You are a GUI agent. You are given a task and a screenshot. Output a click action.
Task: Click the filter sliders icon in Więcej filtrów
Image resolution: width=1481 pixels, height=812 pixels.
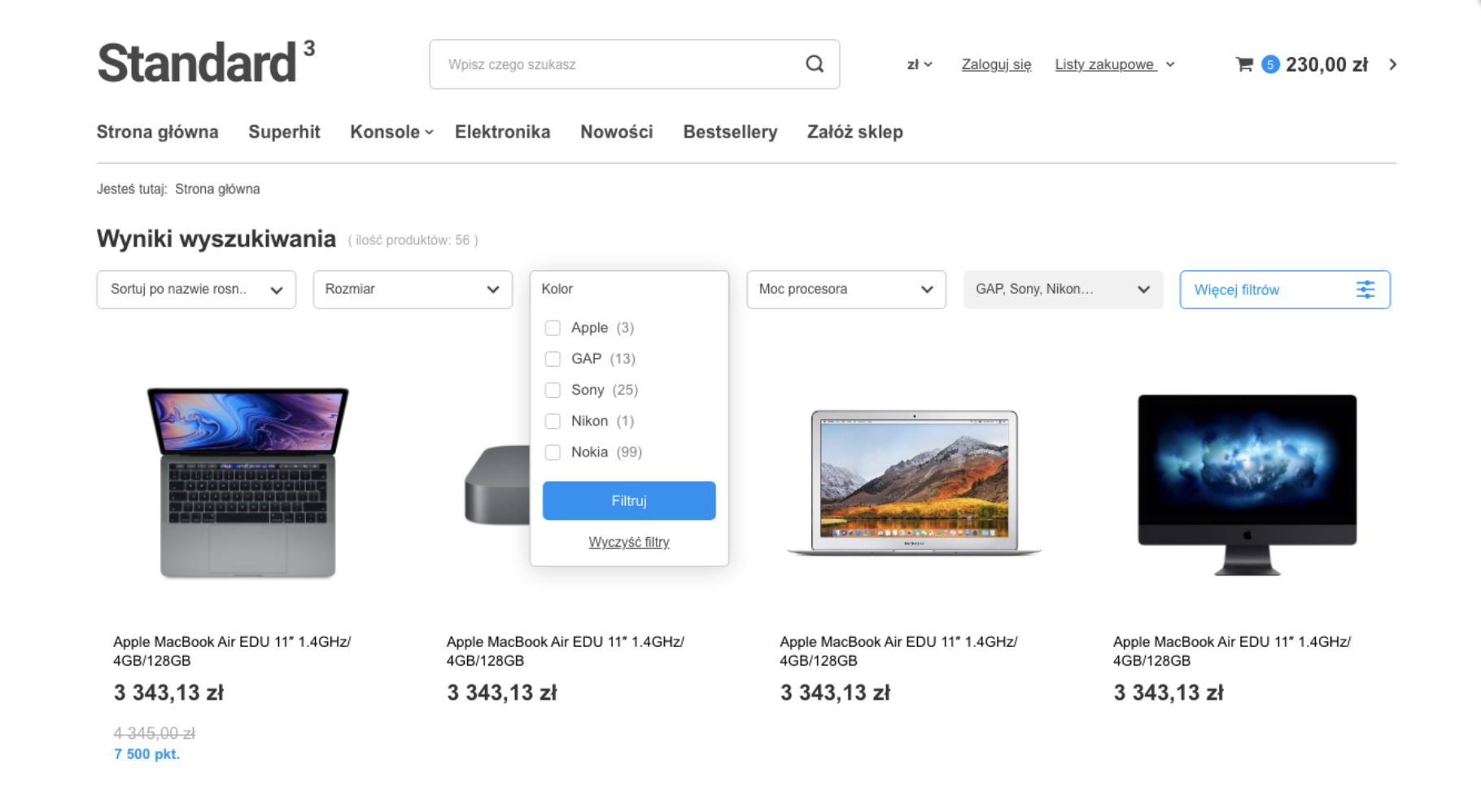click(1365, 290)
